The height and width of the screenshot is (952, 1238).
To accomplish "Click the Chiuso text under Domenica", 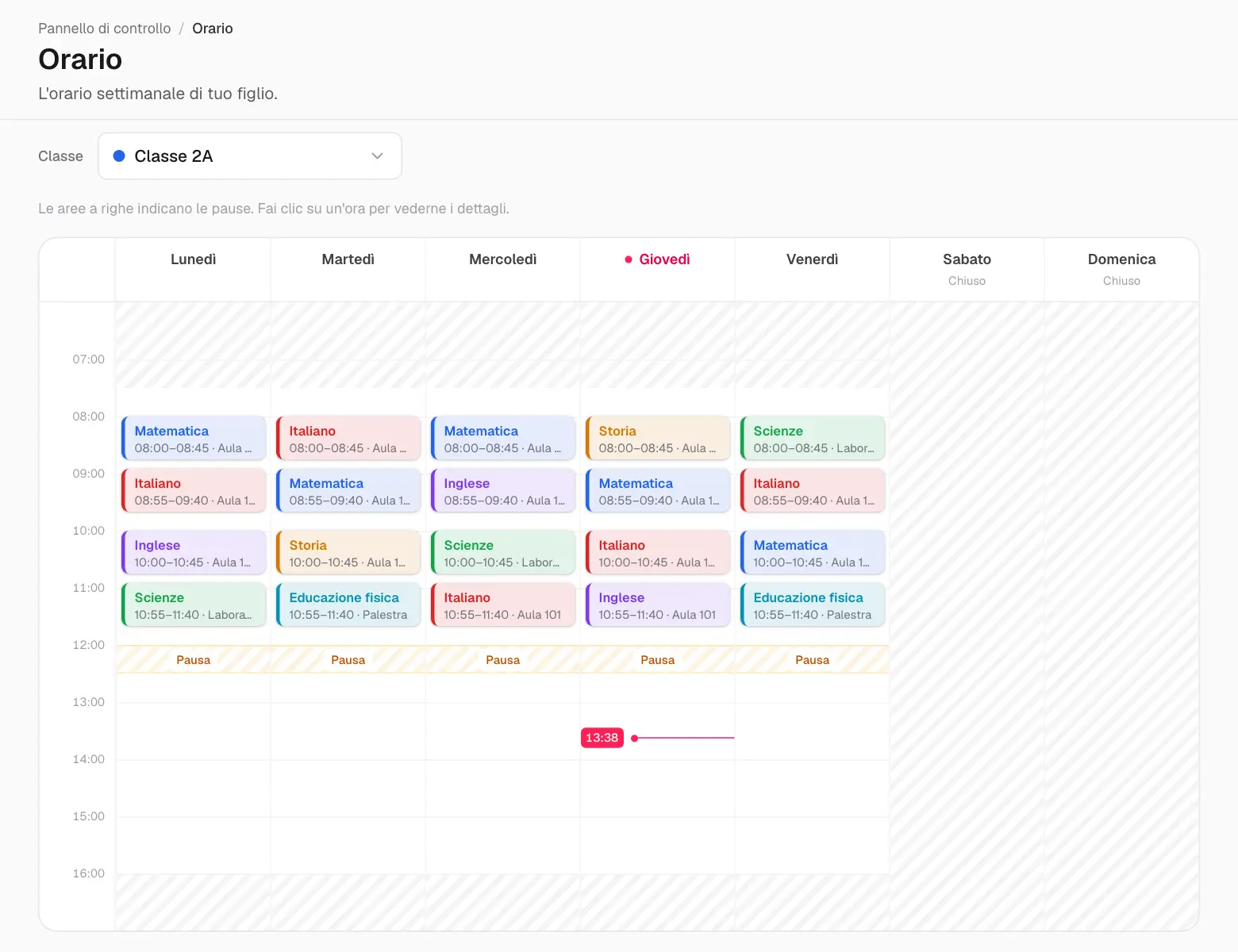I will pyautogui.click(x=1122, y=281).
